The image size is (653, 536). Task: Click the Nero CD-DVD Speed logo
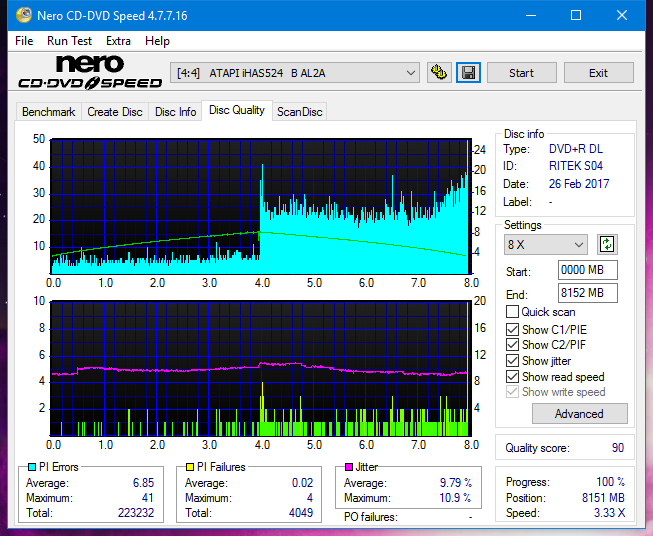coord(90,72)
